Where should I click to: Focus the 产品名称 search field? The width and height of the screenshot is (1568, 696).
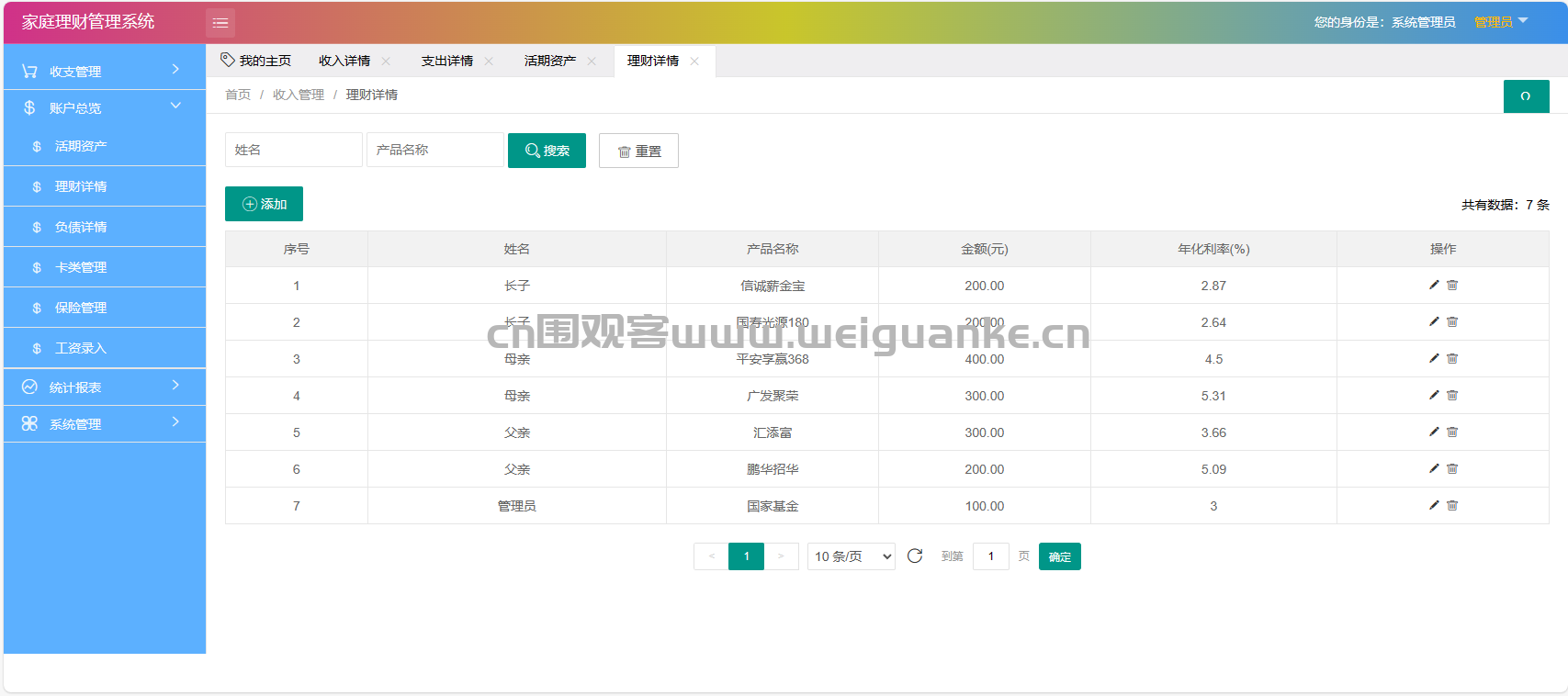click(x=435, y=150)
